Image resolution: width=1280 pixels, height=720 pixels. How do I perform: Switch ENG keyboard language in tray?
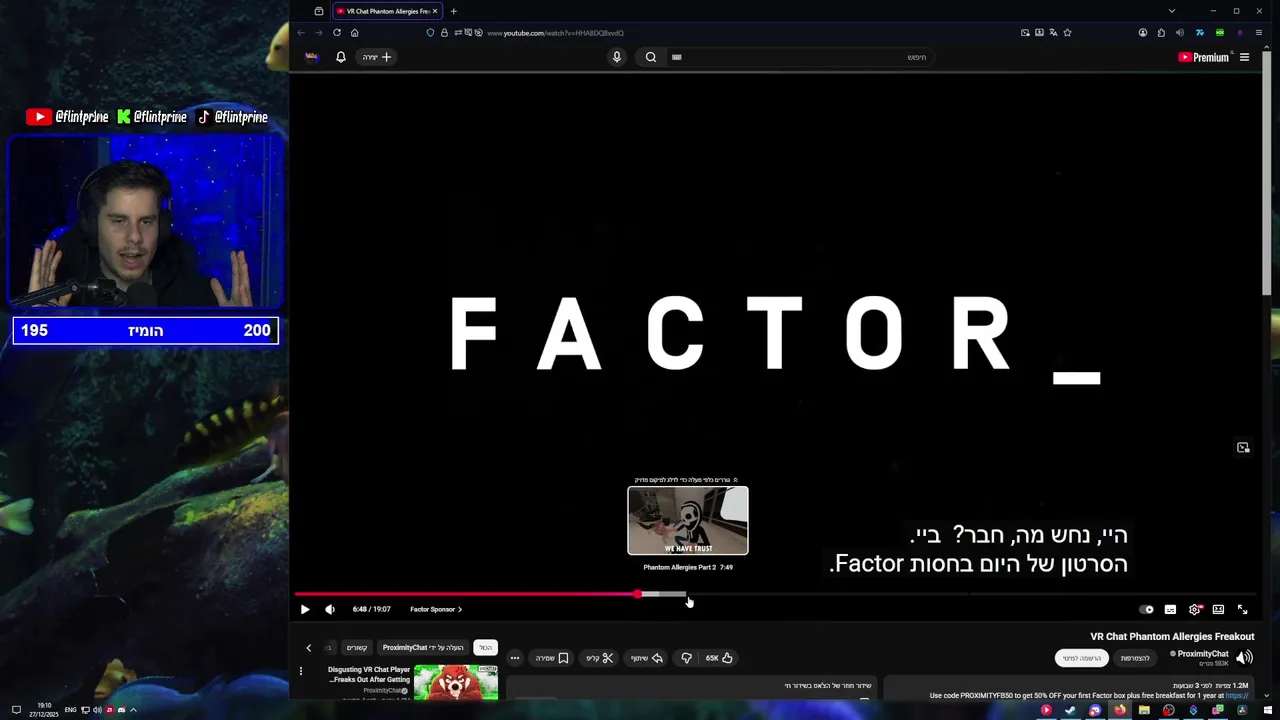tap(70, 710)
